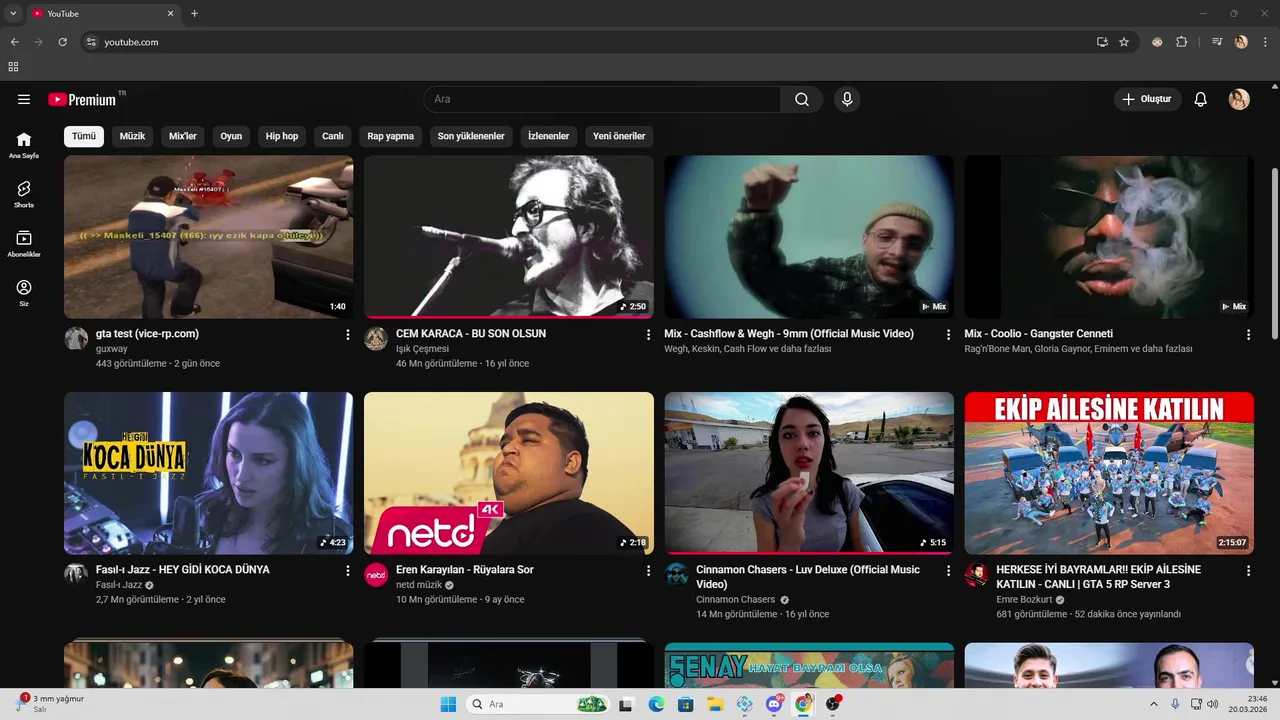
Task: Open a new browser tab
Action: tap(194, 14)
